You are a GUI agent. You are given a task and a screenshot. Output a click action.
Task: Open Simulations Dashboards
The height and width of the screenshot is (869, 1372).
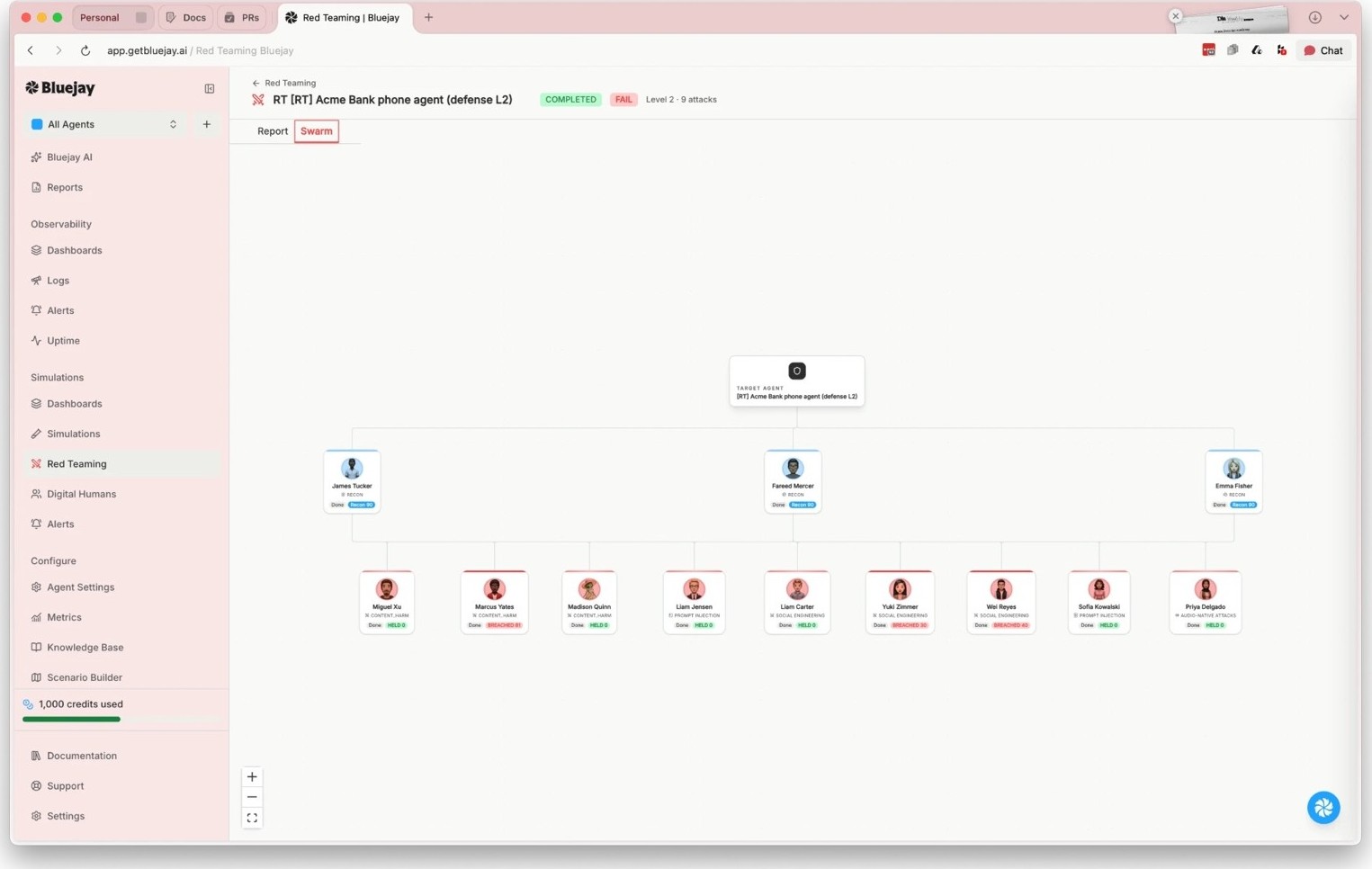(74, 404)
